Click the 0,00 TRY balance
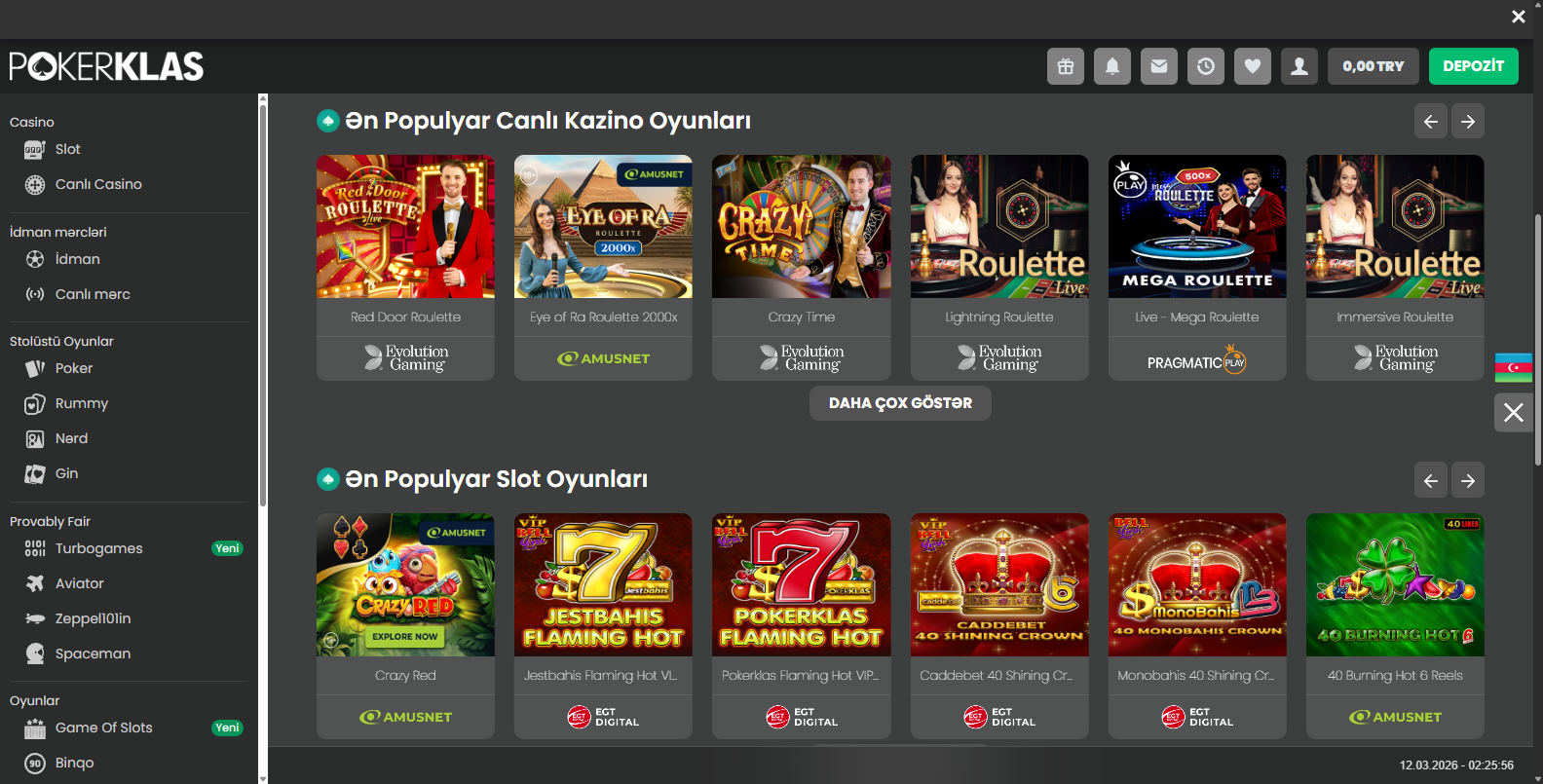Viewport: 1543px width, 784px height. tap(1373, 66)
